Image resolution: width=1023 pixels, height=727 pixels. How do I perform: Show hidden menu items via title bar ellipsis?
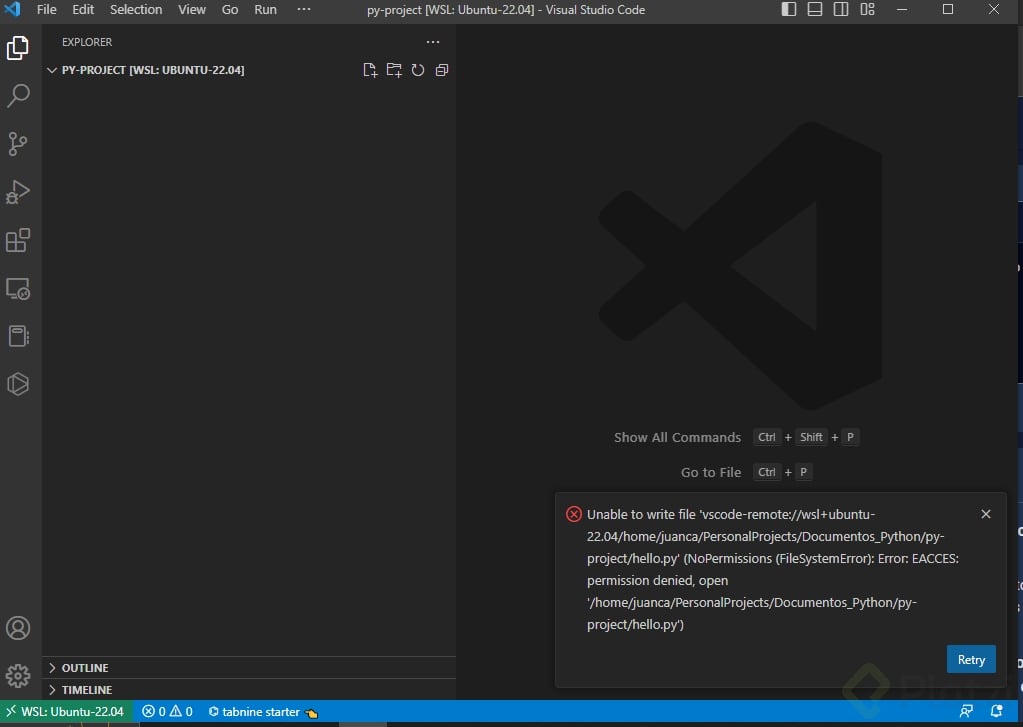click(x=304, y=10)
